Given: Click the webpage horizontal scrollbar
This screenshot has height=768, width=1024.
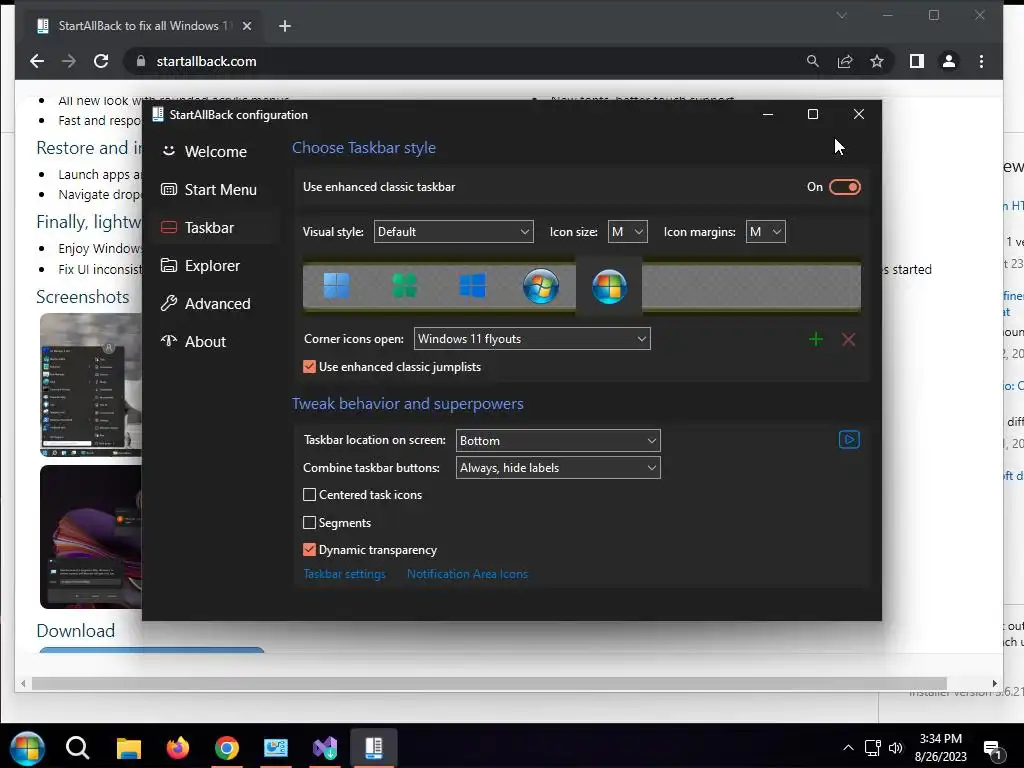Looking at the screenshot, I should [x=488, y=683].
